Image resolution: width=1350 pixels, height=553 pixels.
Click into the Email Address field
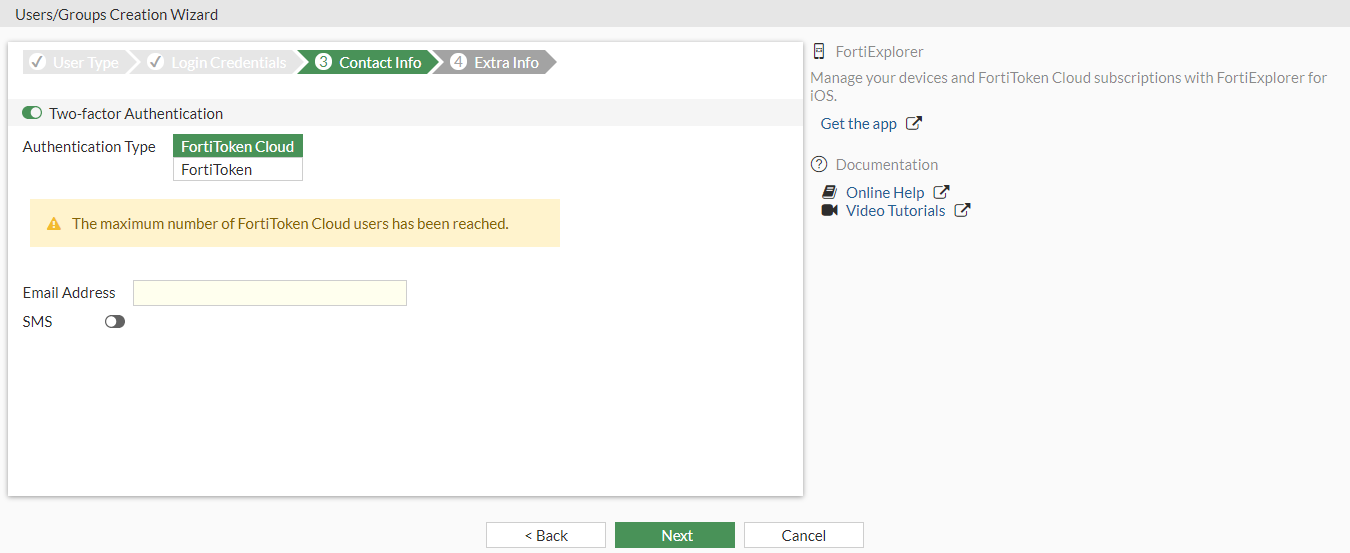270,293
